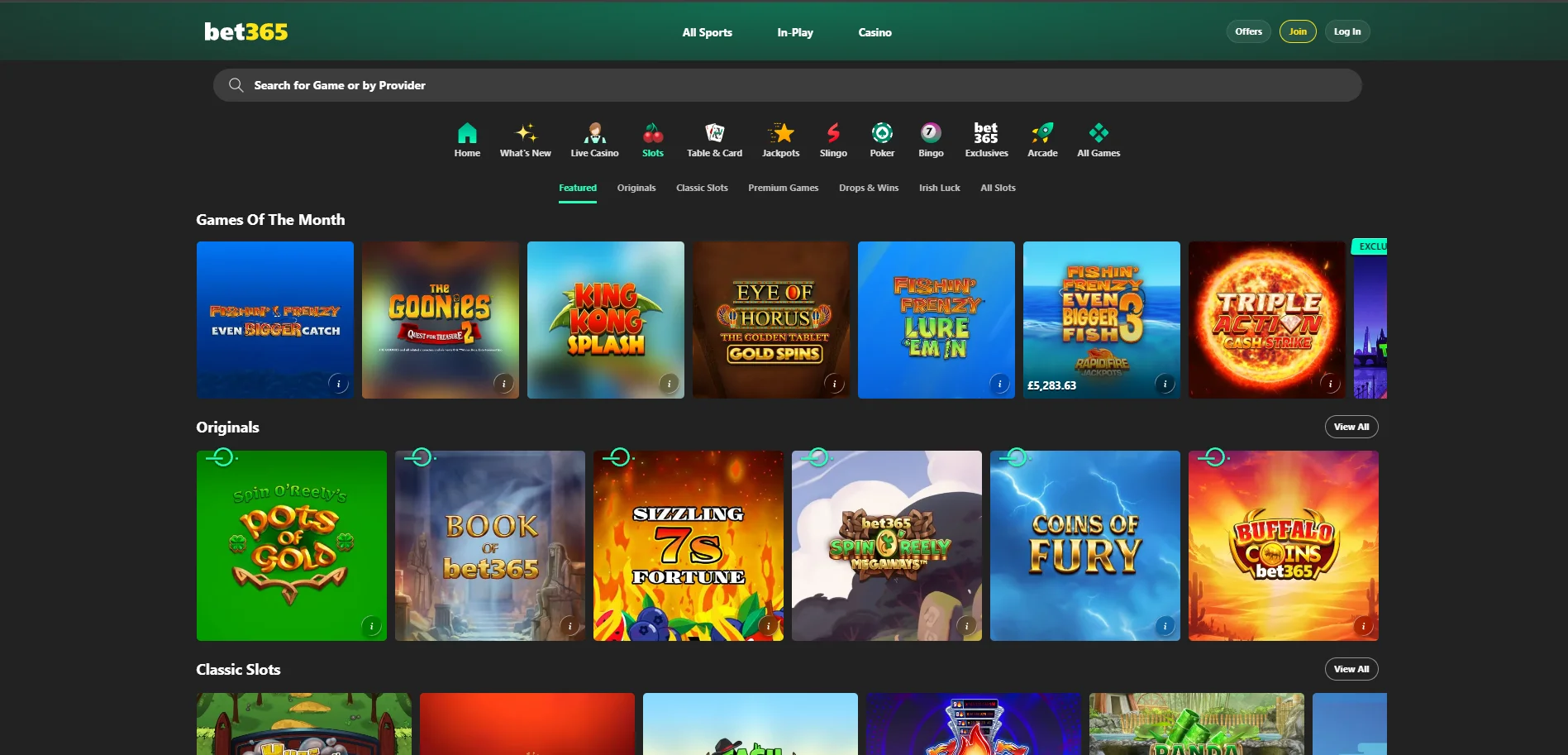Show info for Fishin' Frenzy Even Bigger Catch
Image resolution: width=1568 pixels, height=755 pixels.
[x=338, y=384]
